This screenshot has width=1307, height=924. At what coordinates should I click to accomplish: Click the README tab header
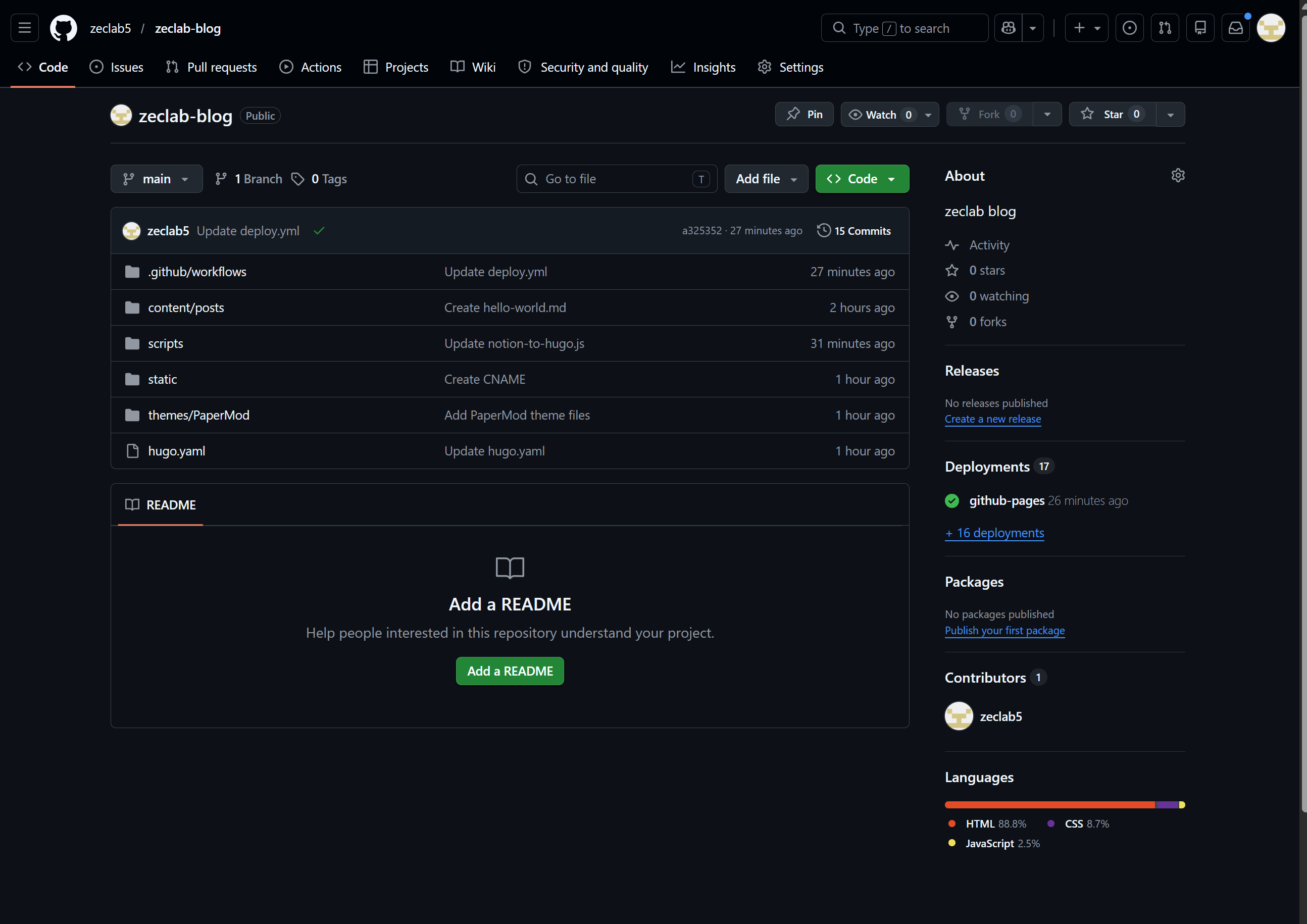pos(160,505)
